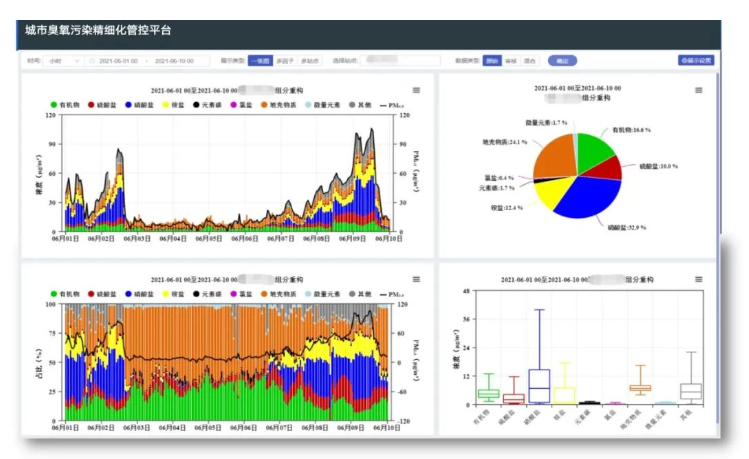This screenshot has height=459, width=749.
Task: Select the 一张图 display type tab
Action: point(259,61)
